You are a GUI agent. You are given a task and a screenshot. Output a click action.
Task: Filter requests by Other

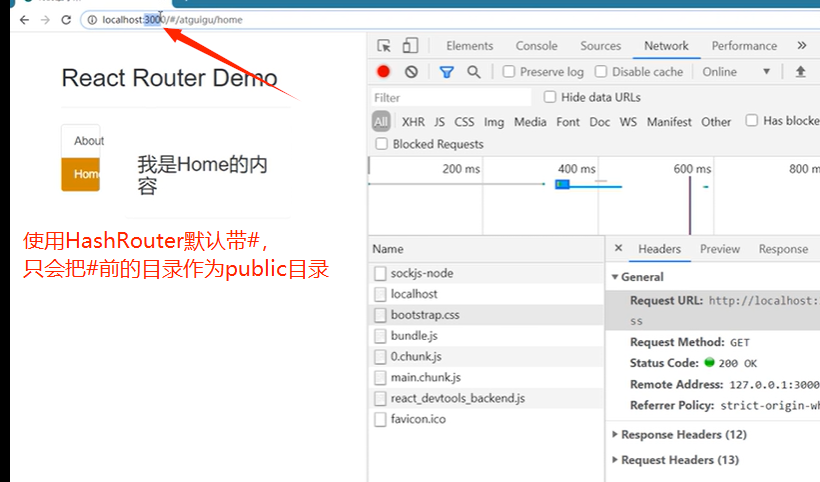[716, 122]
